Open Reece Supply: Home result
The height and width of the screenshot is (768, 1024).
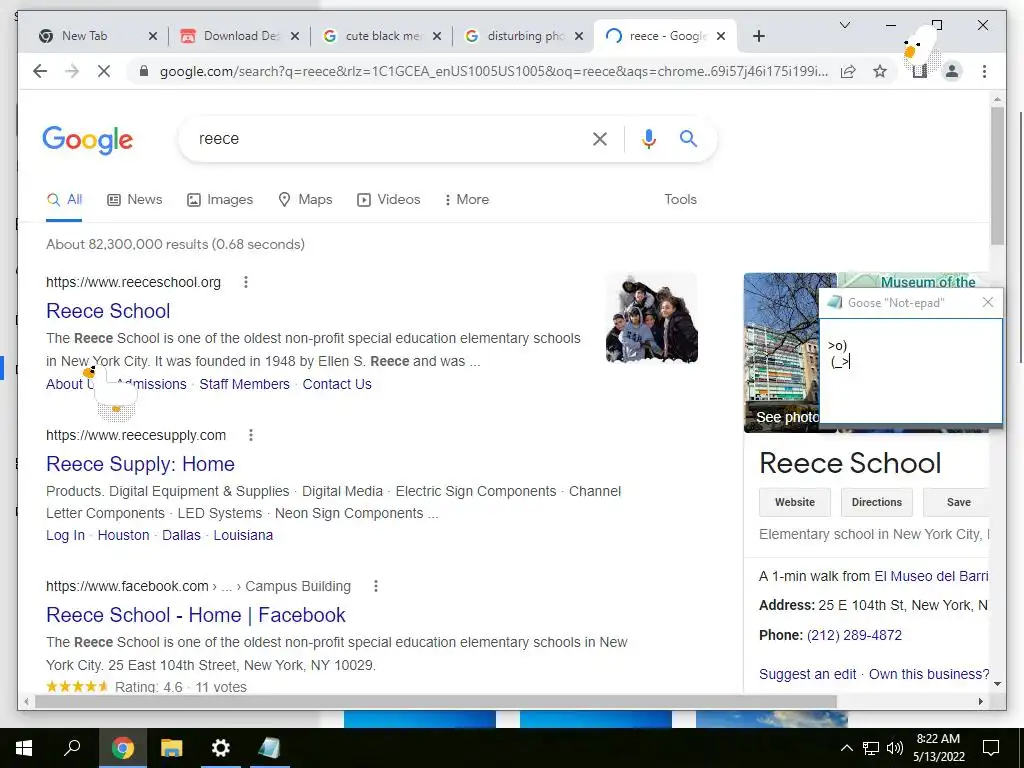coord(140,464)
